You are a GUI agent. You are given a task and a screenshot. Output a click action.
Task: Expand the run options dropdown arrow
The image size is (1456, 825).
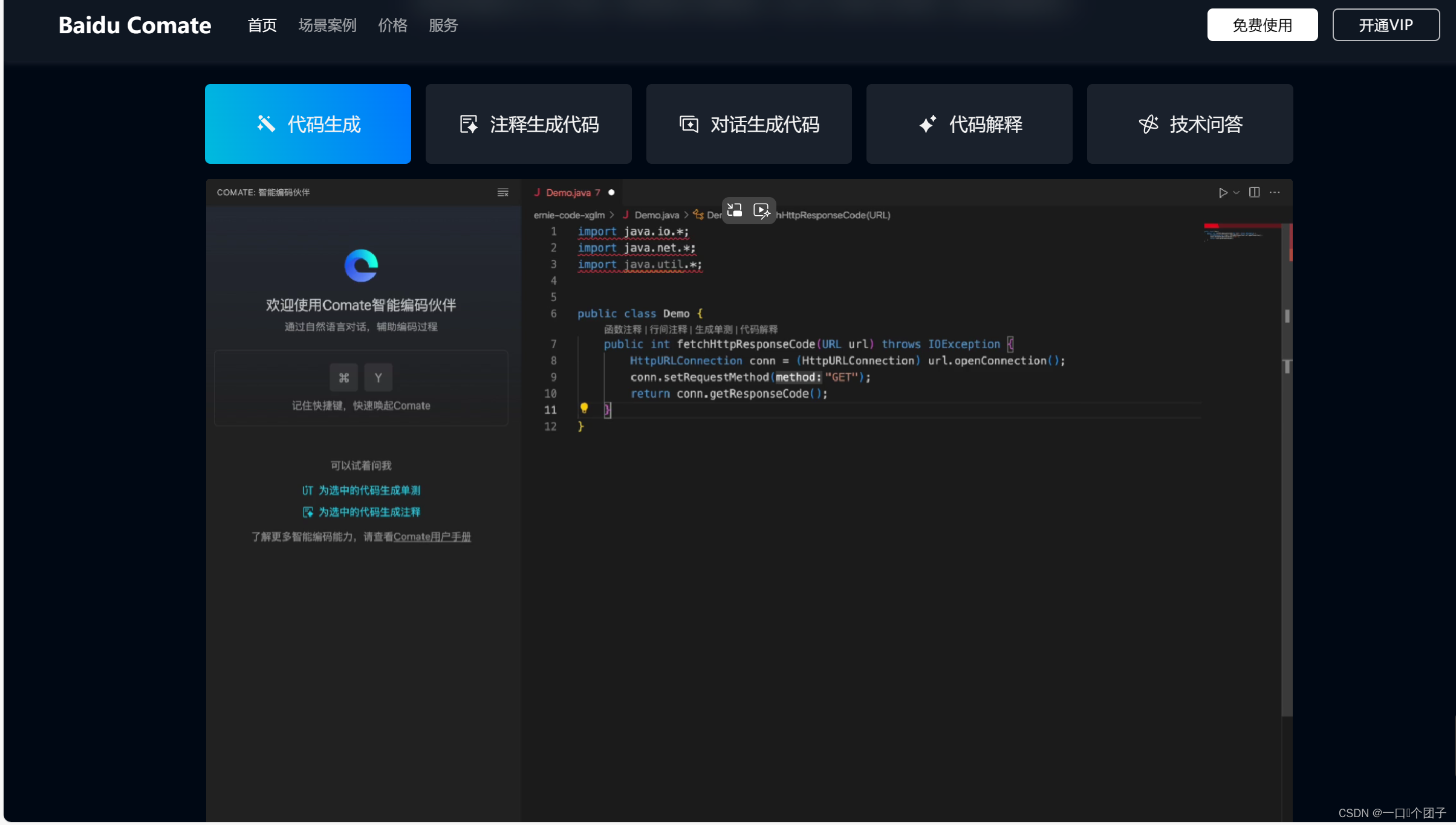pyautogui.click(x=1237, y=192)
